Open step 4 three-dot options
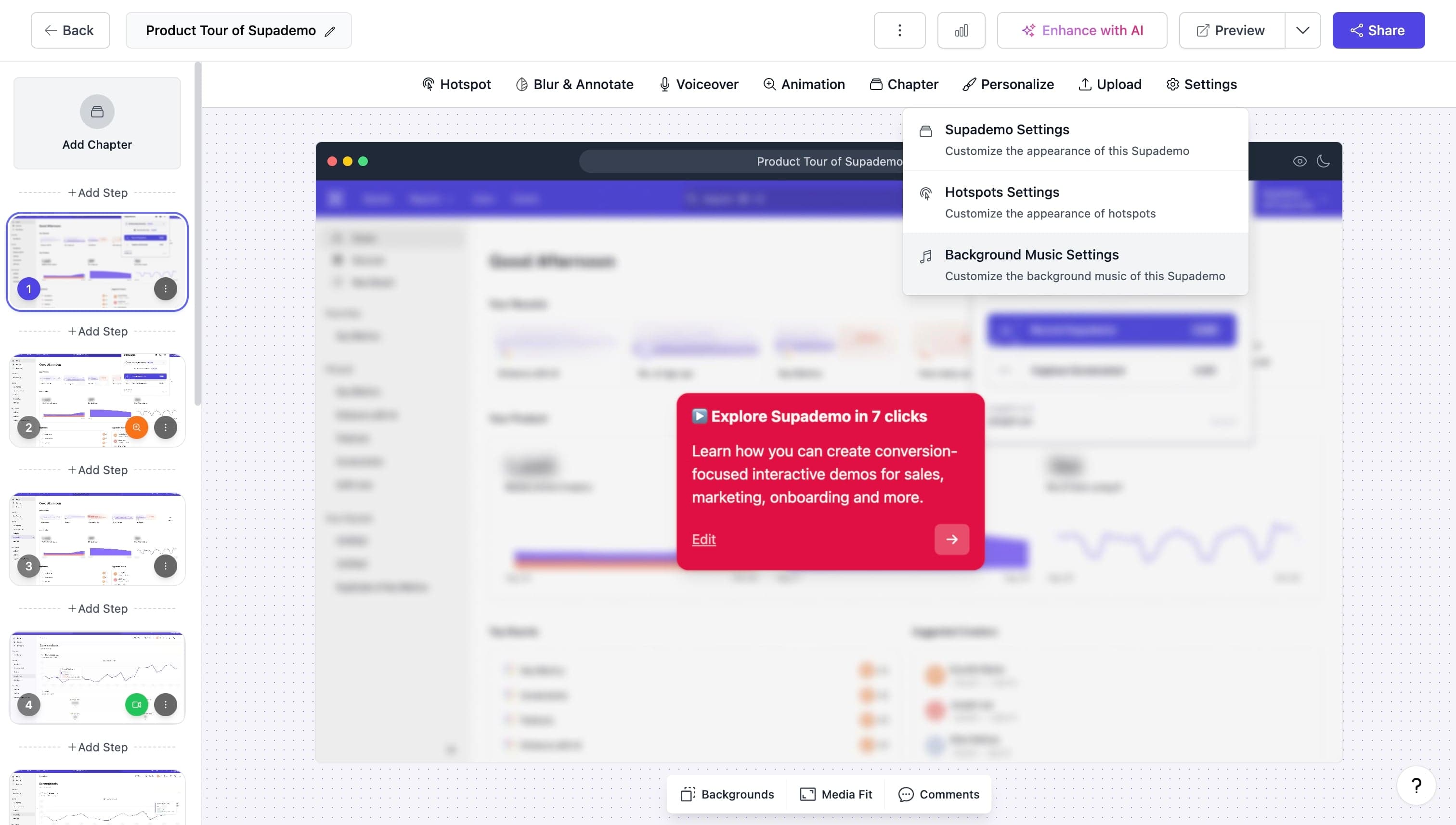The height and width of the screenshot is (825, 1456). pos(166,705)
